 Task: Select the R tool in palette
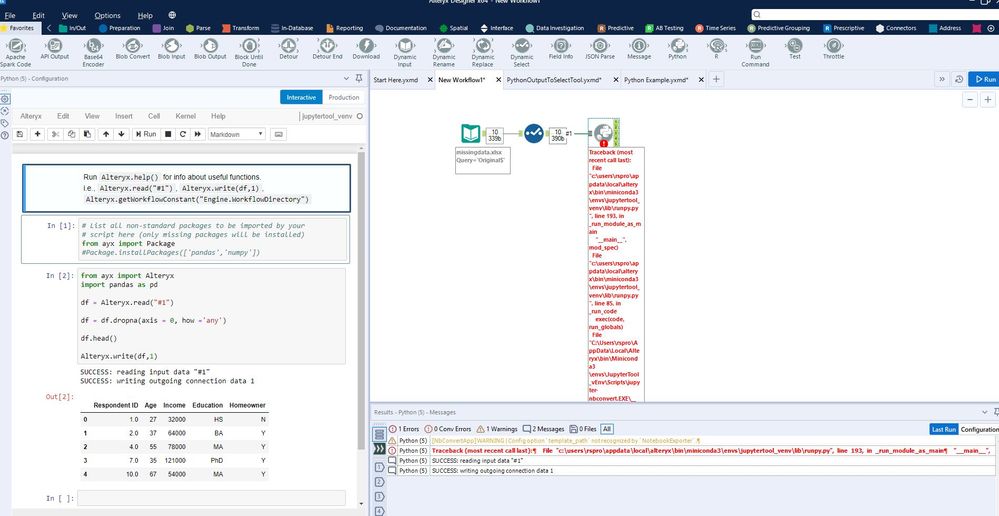717,49
